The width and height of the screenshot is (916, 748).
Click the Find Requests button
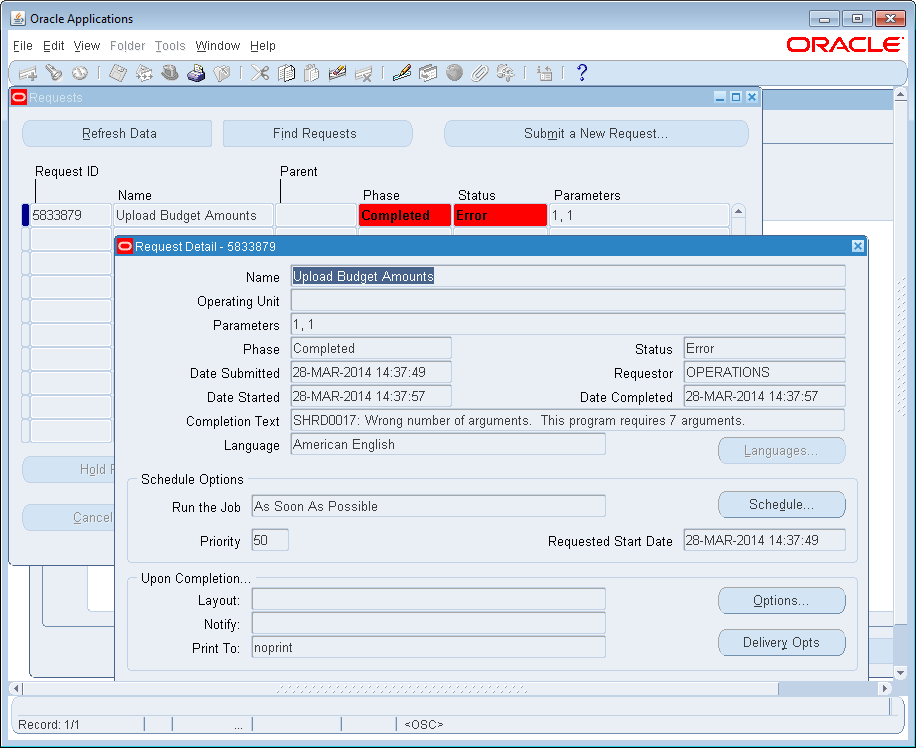tap(315, 134)
